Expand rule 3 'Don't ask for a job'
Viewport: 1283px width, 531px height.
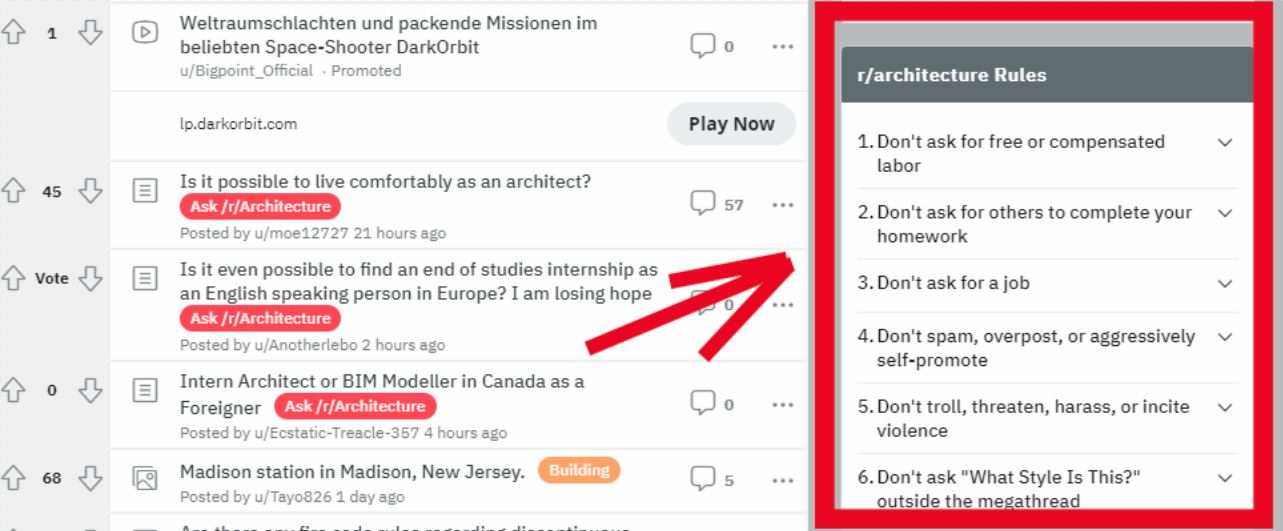[1225, 283]
